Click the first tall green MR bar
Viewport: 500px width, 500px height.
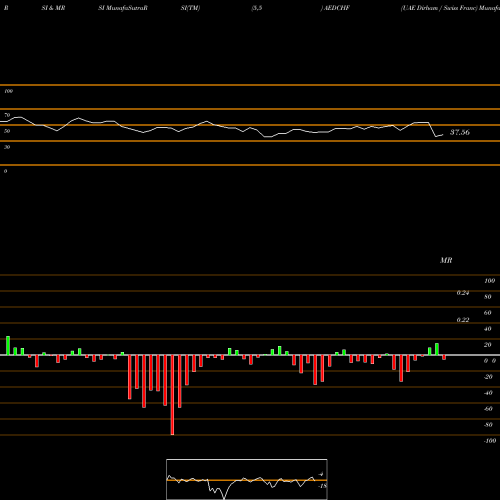pos(8,346)
